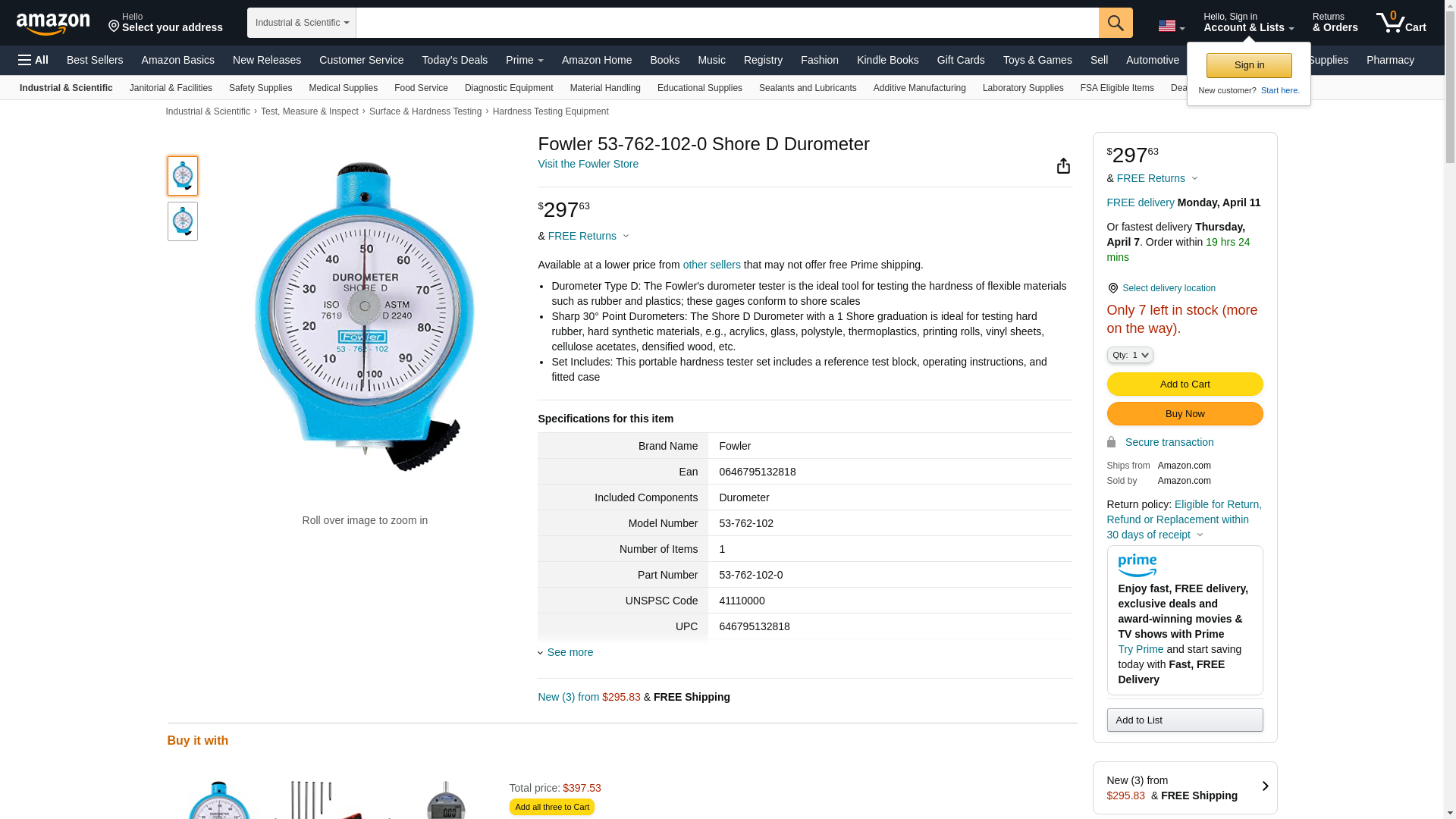The width and height of the screenshot is (1456, 819).
Task: Click the Prime logo in sidebar
Action: (x=1137, y=566)
